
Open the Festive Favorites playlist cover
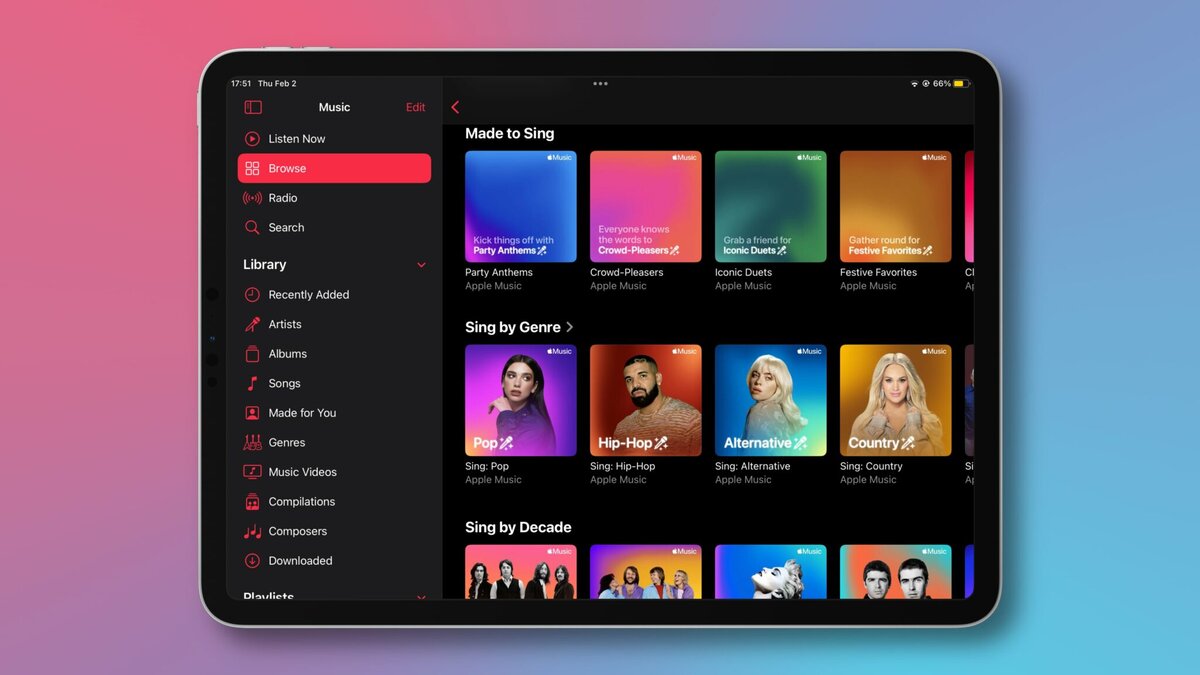[896, 207]
